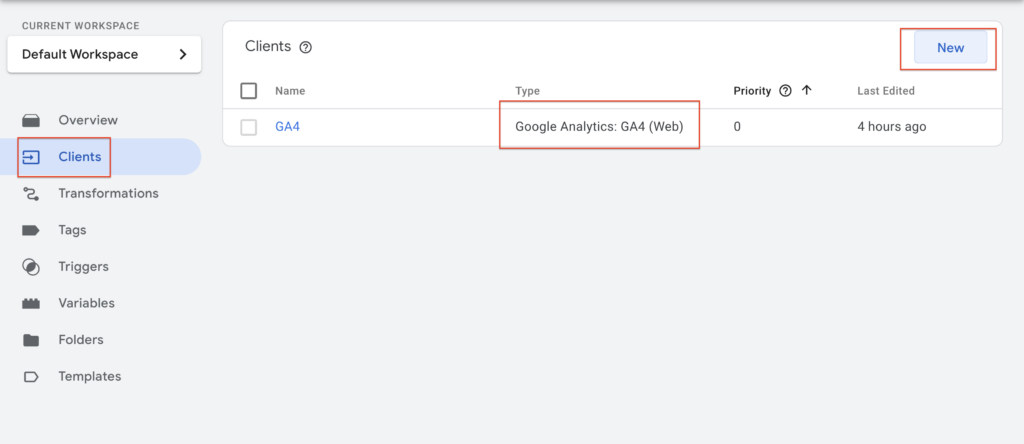
Task: Click the Transformations icon in sidebar
Action: 31,194
